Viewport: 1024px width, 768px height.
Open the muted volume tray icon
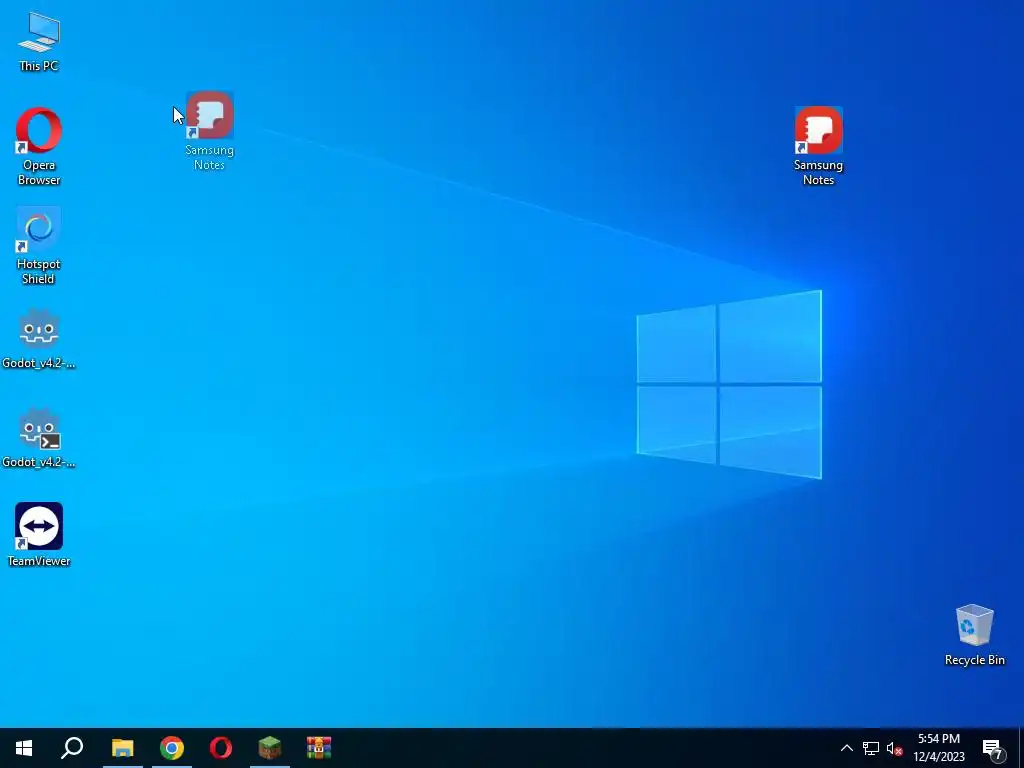pyautogui.click(x=894, y=748)
